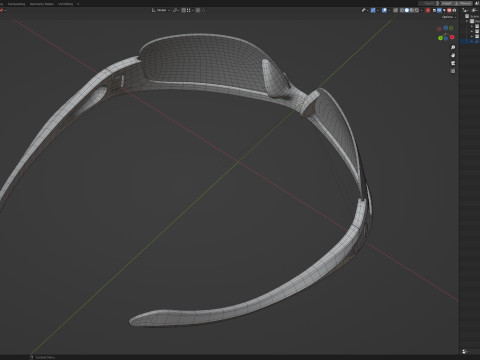The height and width of the screenshot is (360, 480).
Task: Toggle snapping magnet icon
Action: pyautogui.click(x=183, y=10)
